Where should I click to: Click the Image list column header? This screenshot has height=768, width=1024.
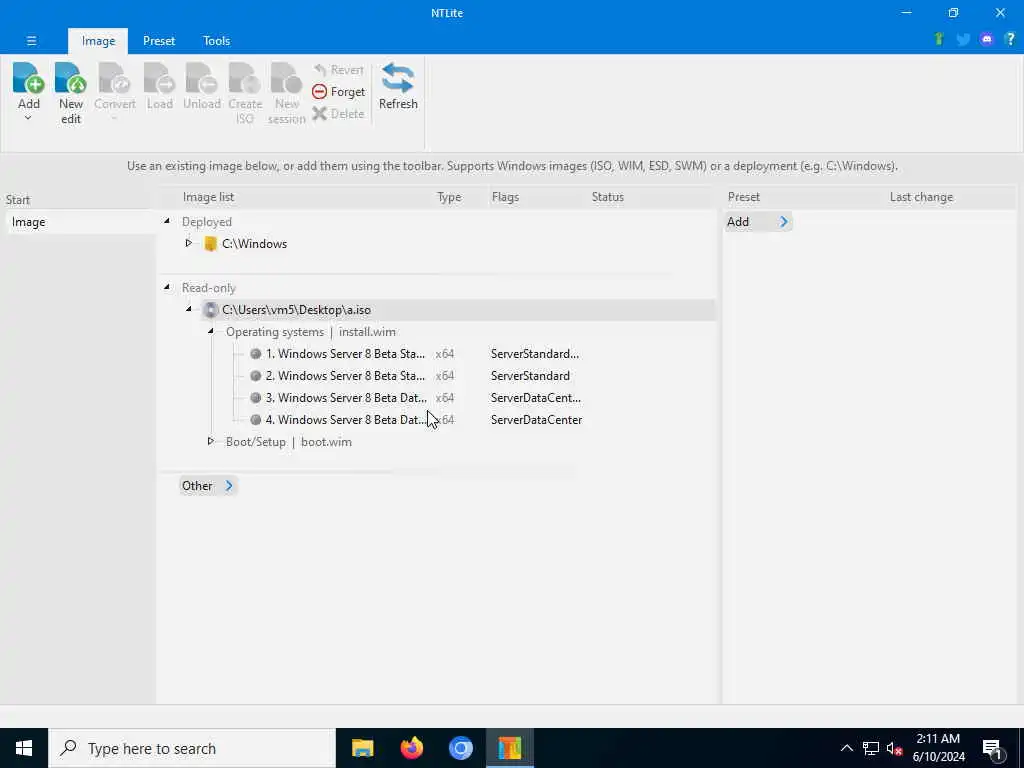[x=208, y=197]
